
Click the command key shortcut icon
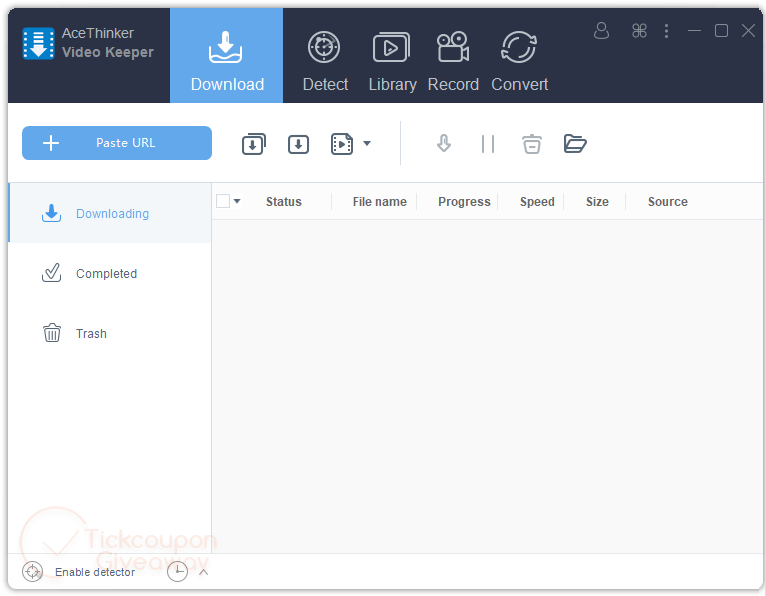point(639,31)
